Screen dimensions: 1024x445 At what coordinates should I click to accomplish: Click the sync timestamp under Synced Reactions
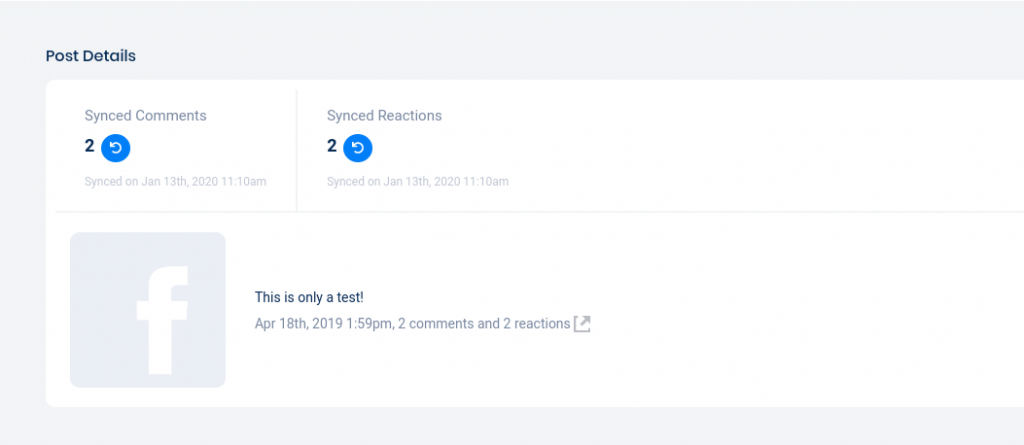point(417,182)
